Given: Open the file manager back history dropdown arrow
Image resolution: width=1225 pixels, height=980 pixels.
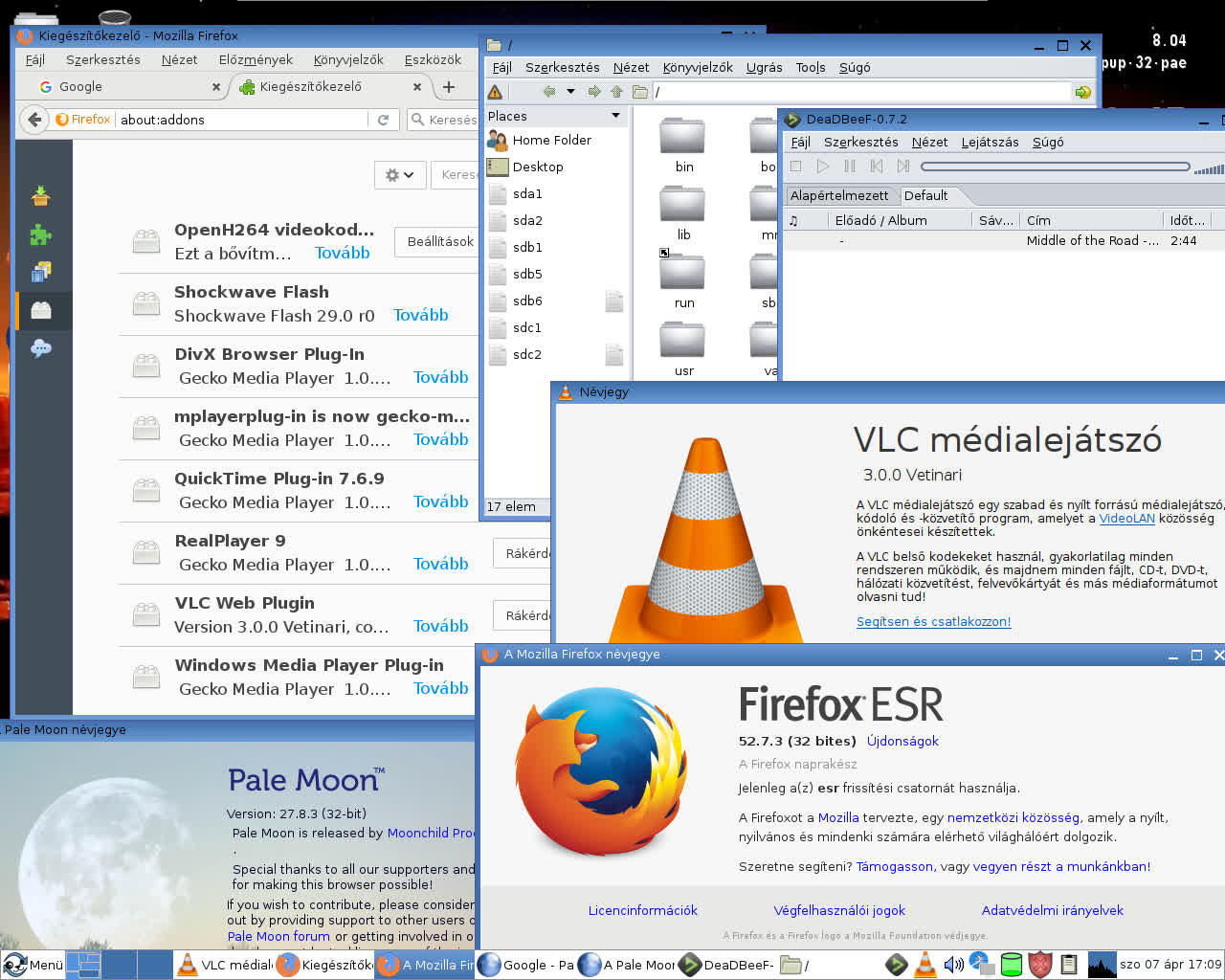Looking at the screenshot, I should (x=570, y=92).
